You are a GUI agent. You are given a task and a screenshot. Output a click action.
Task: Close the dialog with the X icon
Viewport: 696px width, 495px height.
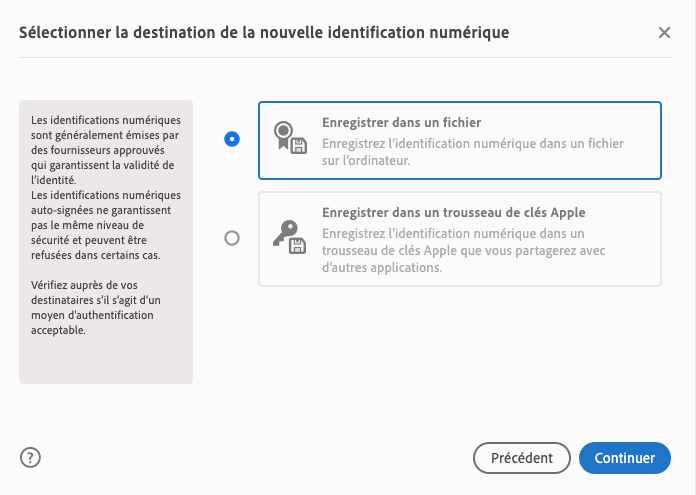point(665,33)
